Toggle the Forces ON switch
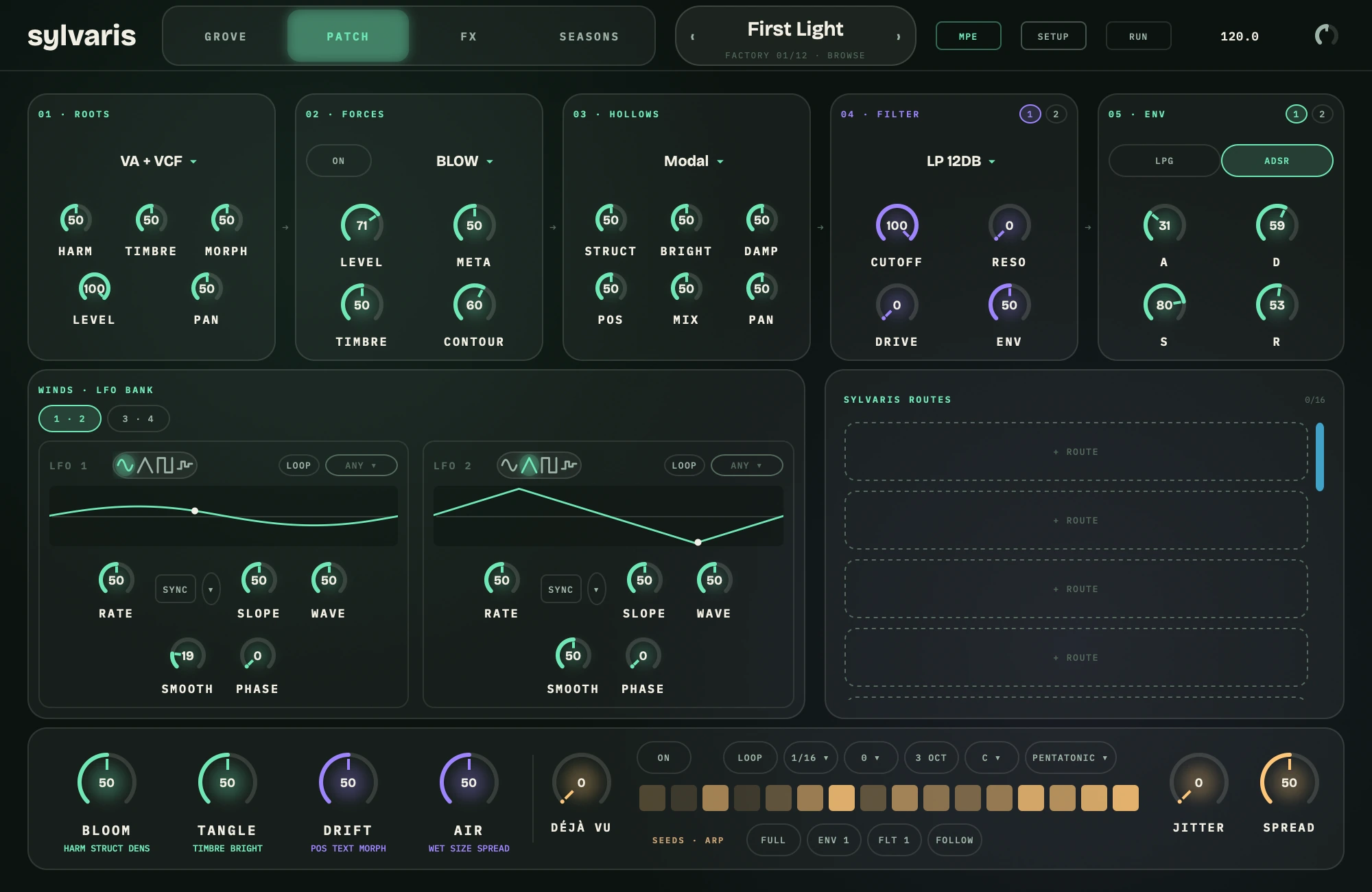The width and height of the screenshot is (1372, 892). [x=338, y=161]
